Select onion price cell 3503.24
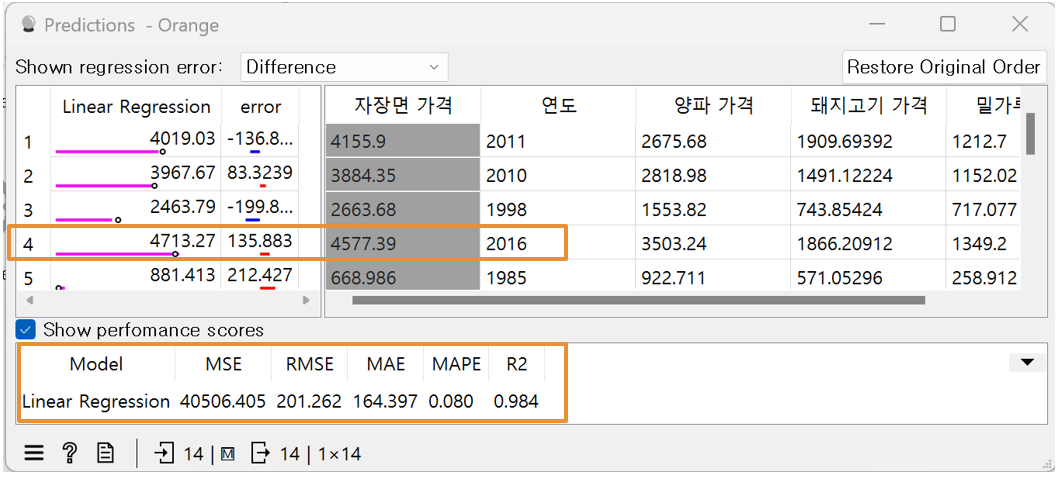Screen dimensions: 1062x479 pos(713,243)
